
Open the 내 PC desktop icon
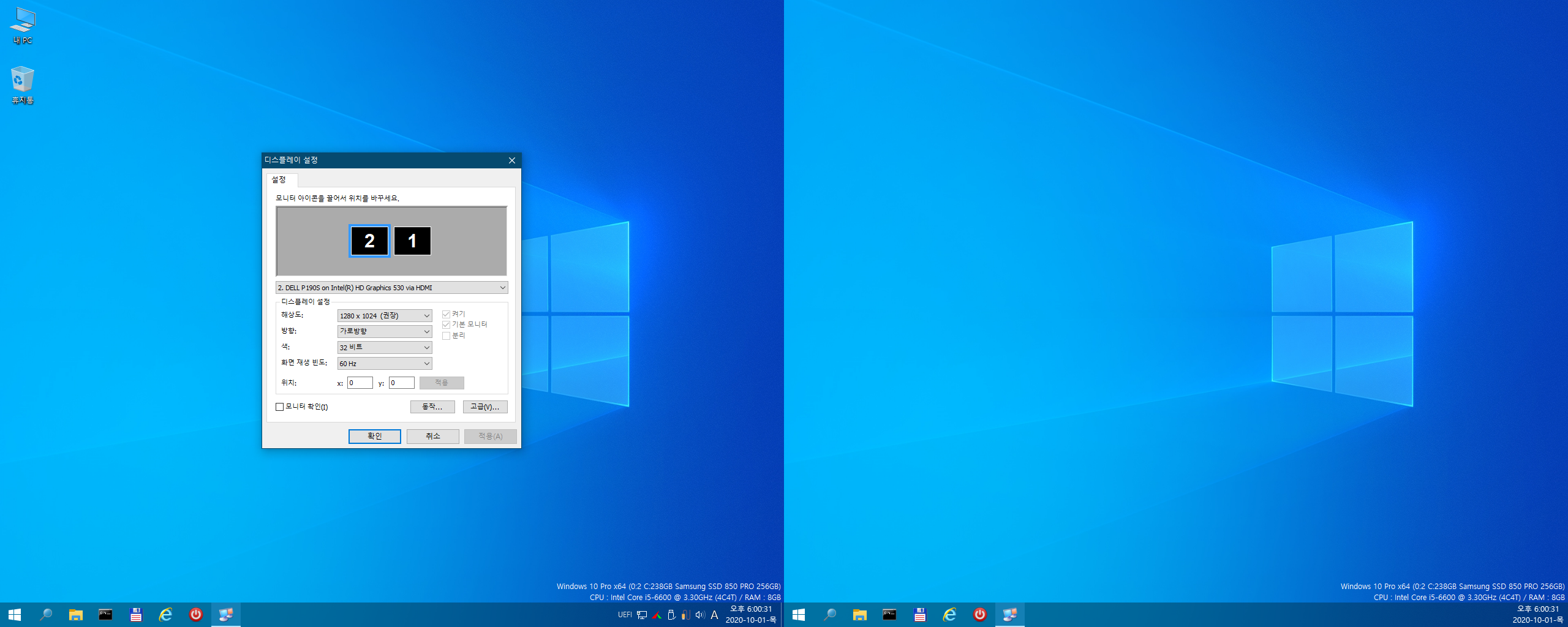[x=23, y=26]
